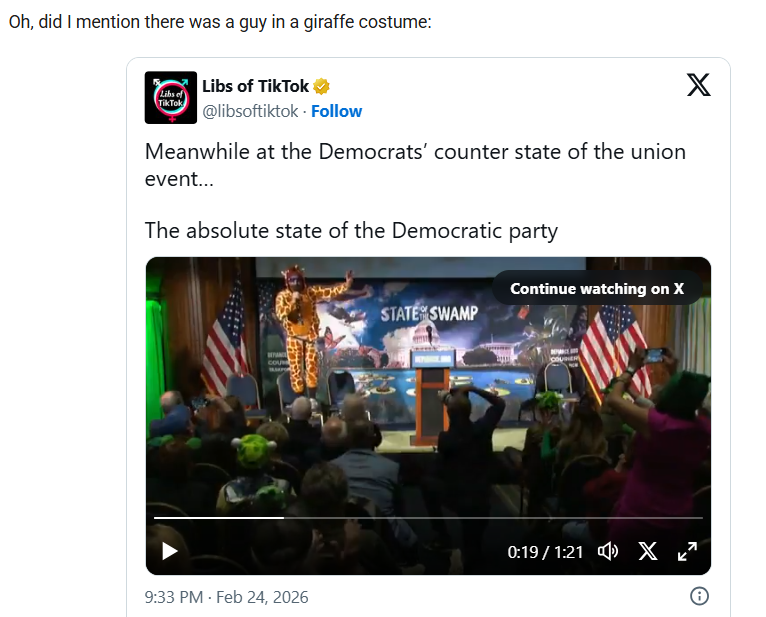Click the line 'The absolute state of the Democratic party'
The image size is (766, 617).
[x=351, y=230]
